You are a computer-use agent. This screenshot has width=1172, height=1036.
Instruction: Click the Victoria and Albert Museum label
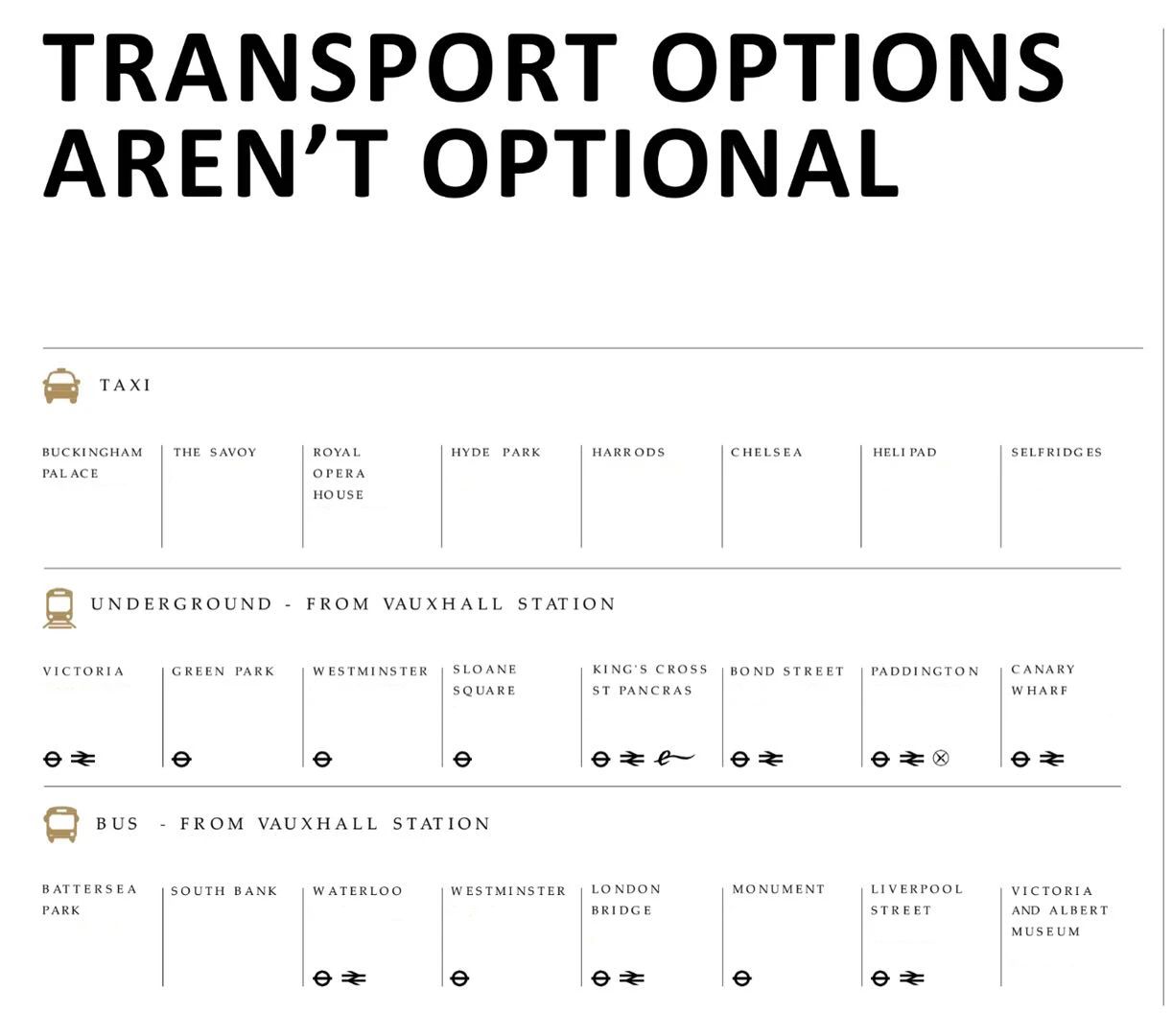(x=1059, y=910)
